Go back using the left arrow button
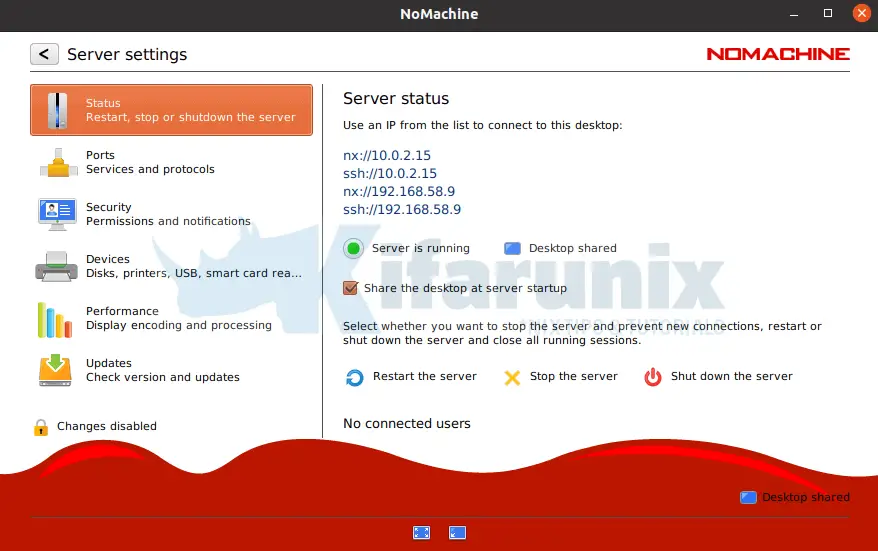Viewport: 878px width, 551px height. (x=44, y=54)
